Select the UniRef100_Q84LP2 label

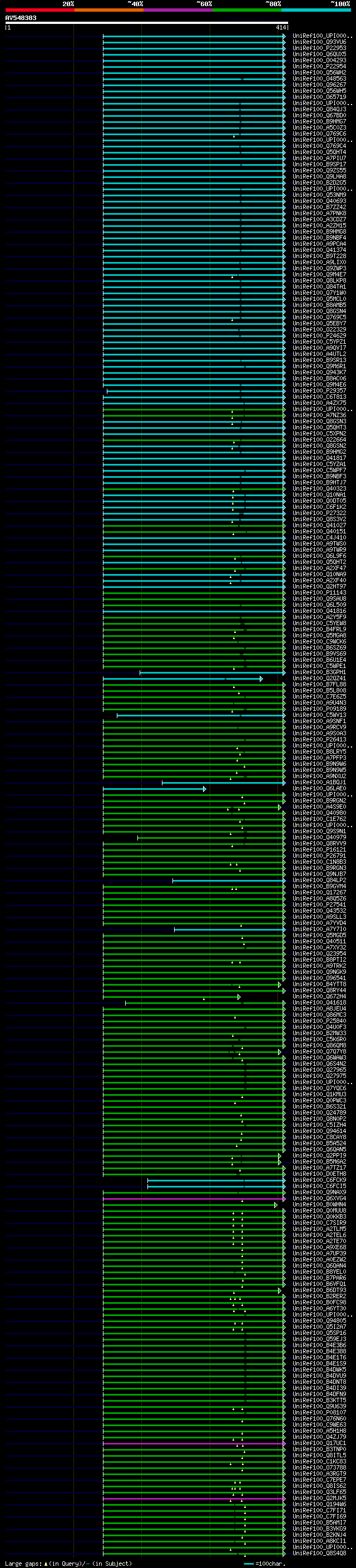[x=319, y=880]
